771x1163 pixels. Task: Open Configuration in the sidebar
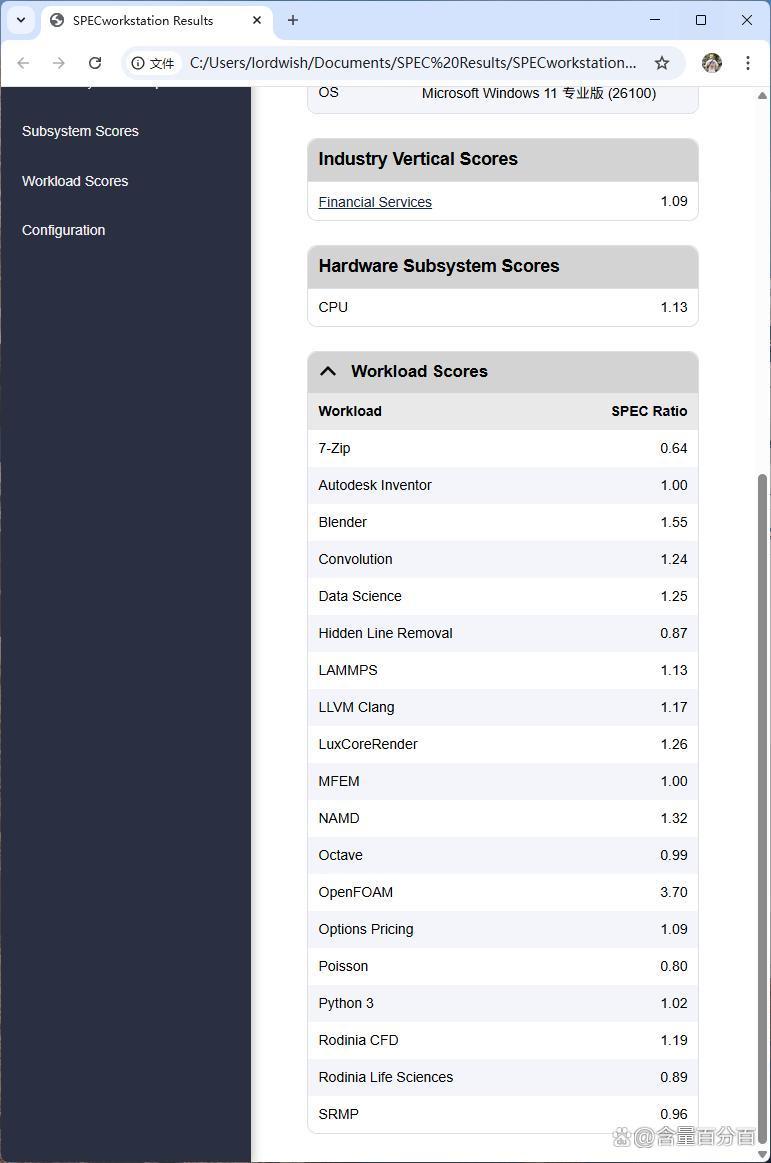[x=63, y=230]
